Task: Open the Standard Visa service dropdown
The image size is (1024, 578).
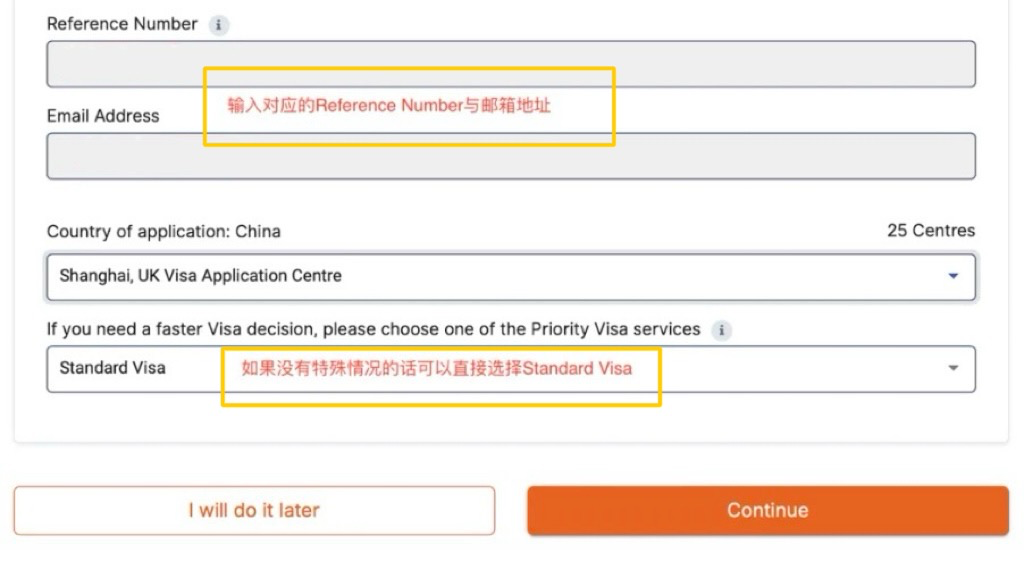Action: pos(511,369)
